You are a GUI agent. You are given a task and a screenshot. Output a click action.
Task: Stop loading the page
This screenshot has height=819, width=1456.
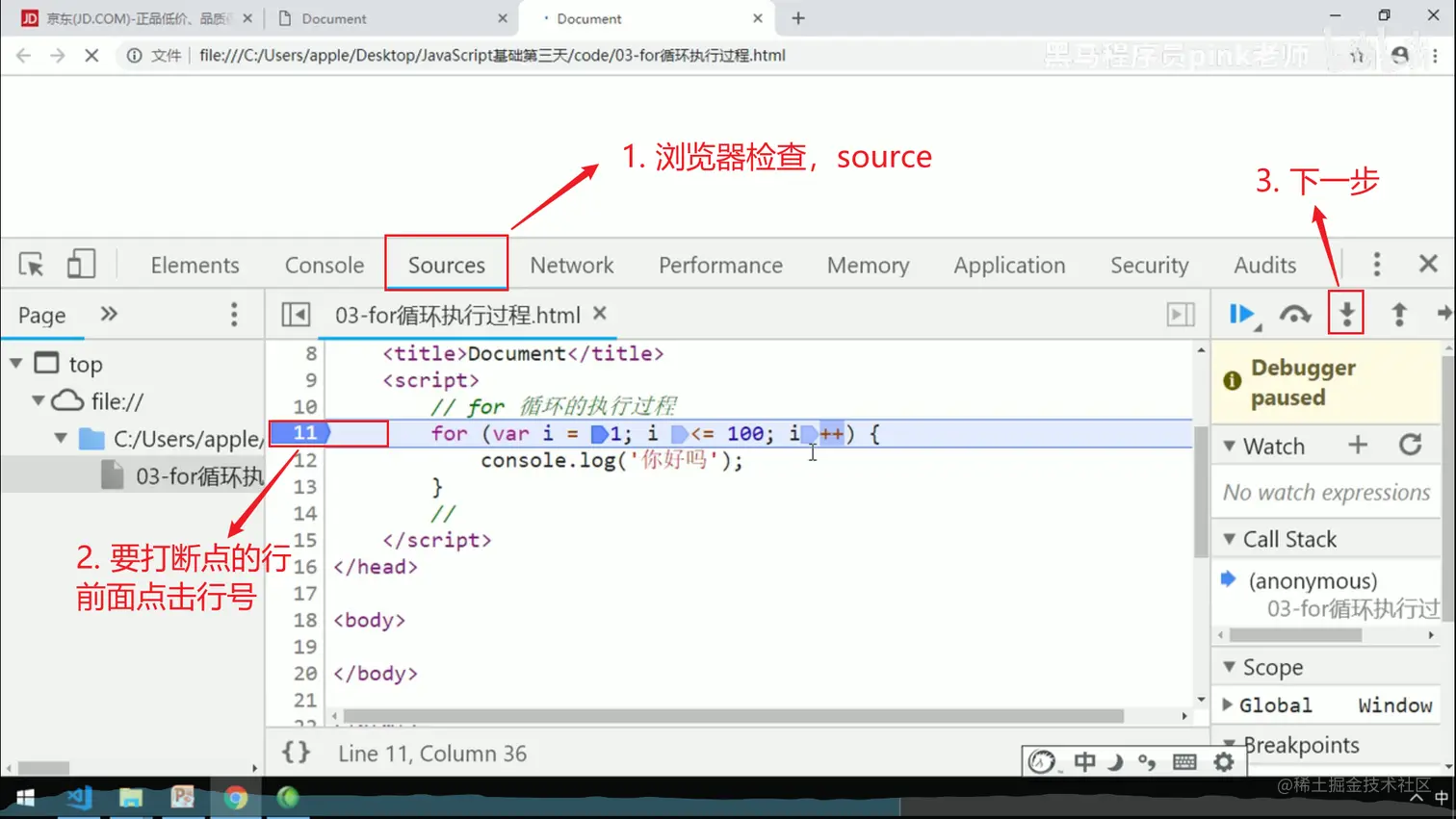tap(91, 56)
